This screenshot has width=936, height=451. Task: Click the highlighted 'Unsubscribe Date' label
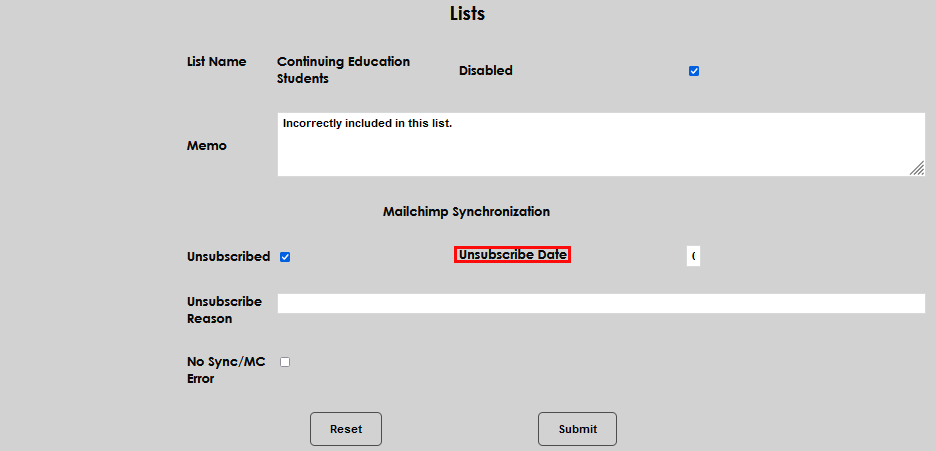(x=512, y=255)
